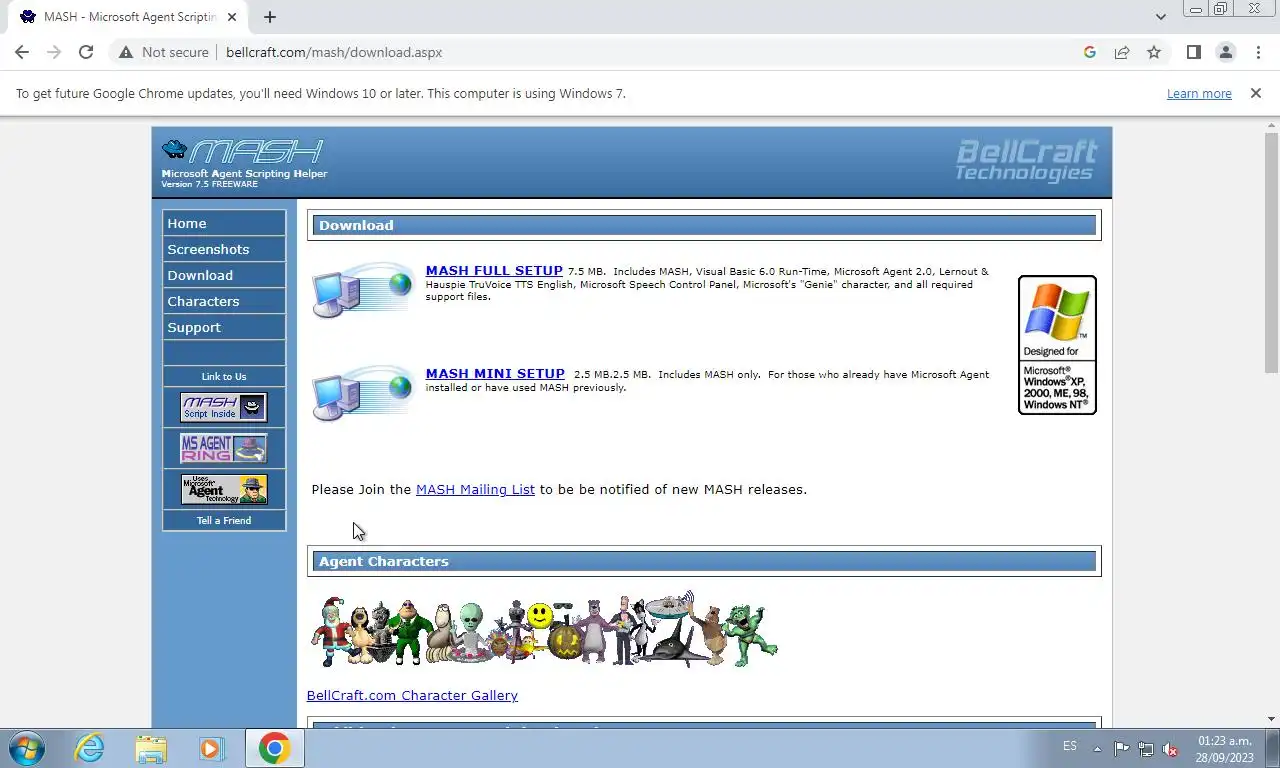Show hidden tray icons arrow
Image resolution: width=1280 pixels, height=768 pixels.
[x=1097, y=748]
